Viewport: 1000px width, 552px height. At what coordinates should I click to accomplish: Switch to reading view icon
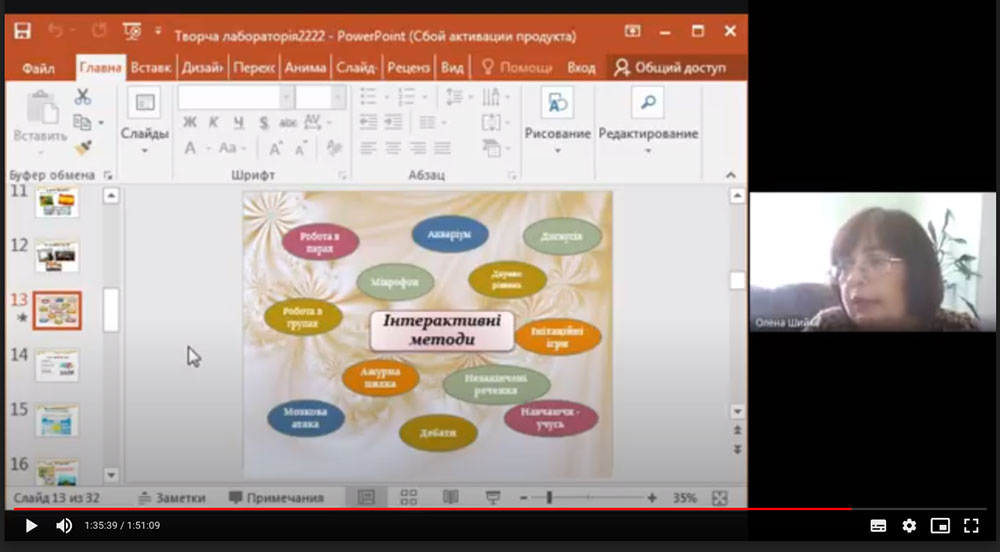click(451, 497)
